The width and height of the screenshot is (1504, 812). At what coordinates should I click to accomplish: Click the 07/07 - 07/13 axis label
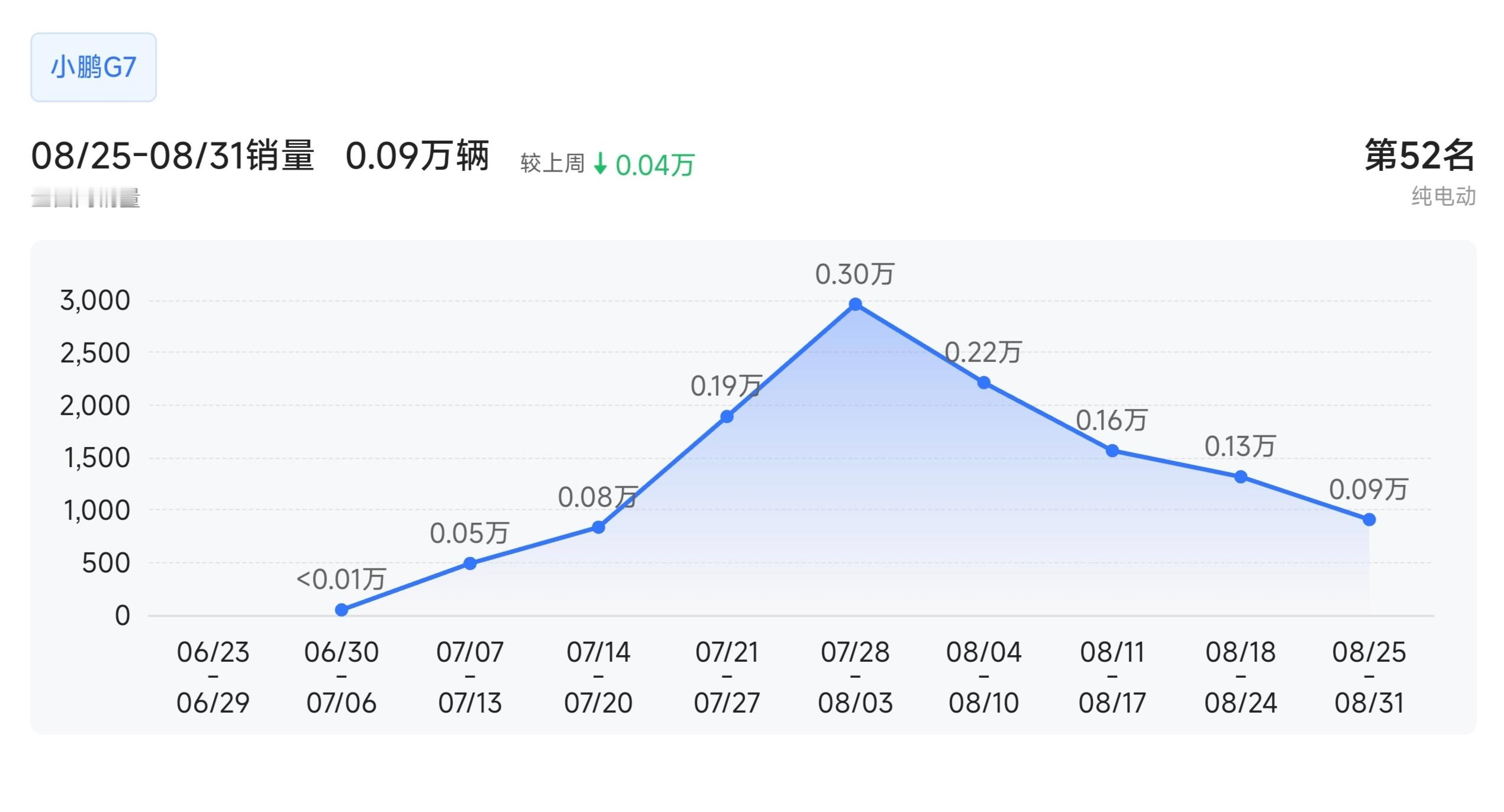click(x=470, y=677)
